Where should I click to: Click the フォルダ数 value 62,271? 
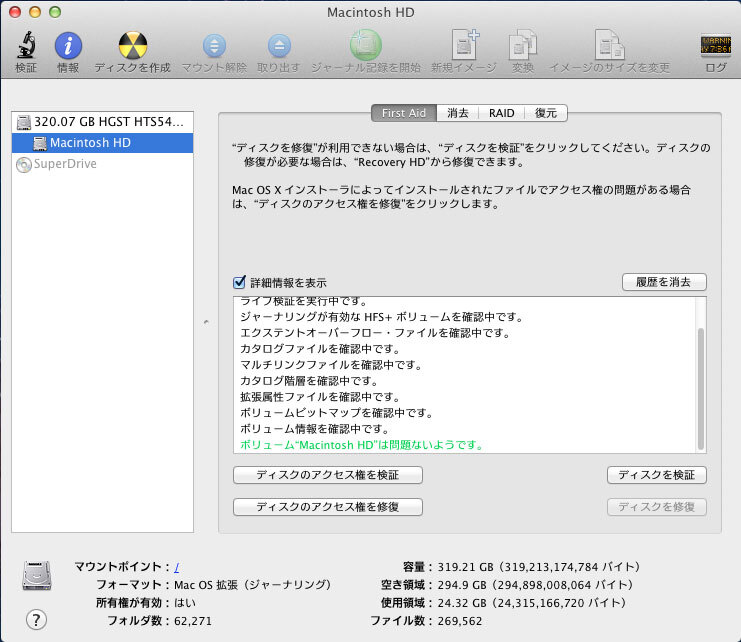tap(193, 621)
